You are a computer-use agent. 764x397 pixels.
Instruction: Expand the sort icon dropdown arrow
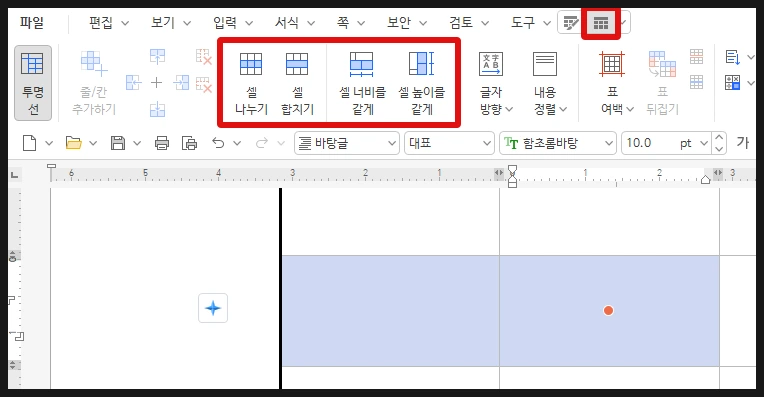pyautogui.click(x=751, y=57)
